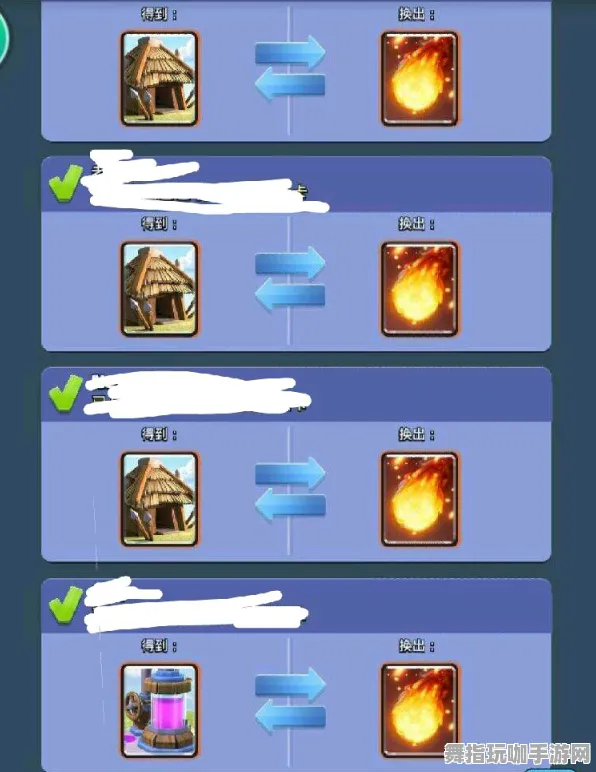Screen dimensions: 596x772
Task: Tap the swap arrows in the second trade
Action: tap(290, 279)
